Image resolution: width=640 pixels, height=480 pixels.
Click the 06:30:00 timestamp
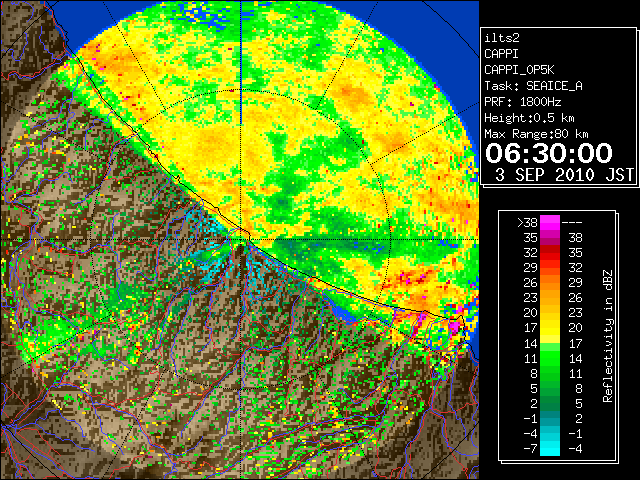[549, 153]
